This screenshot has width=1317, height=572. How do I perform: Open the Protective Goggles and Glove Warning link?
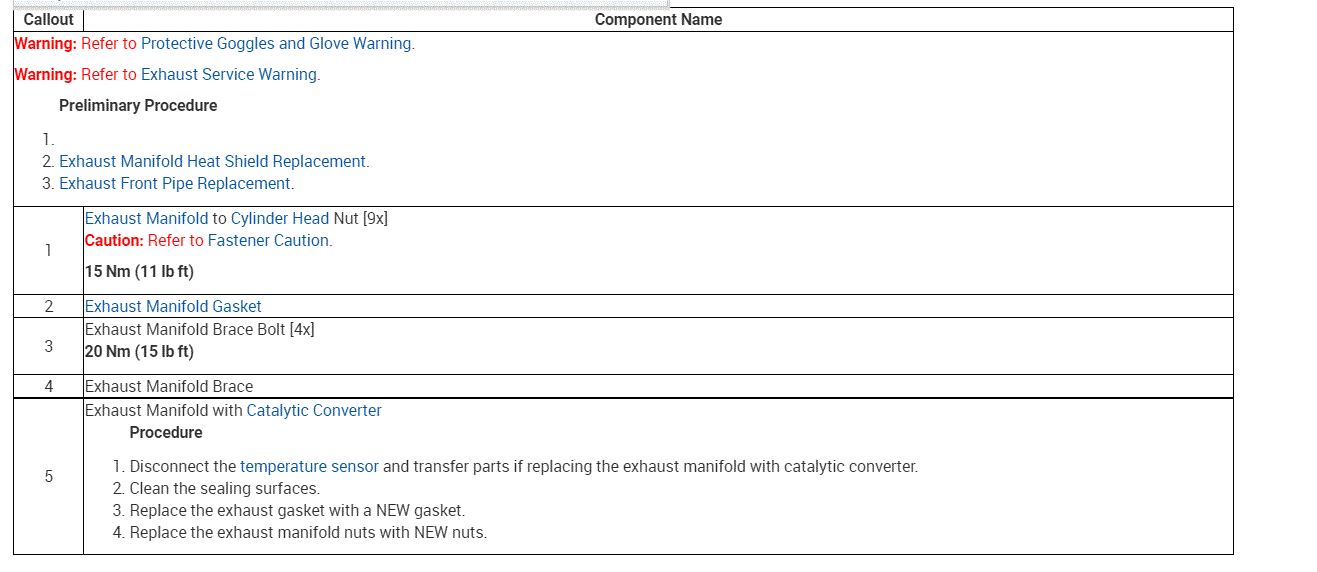tap(276, 44)
